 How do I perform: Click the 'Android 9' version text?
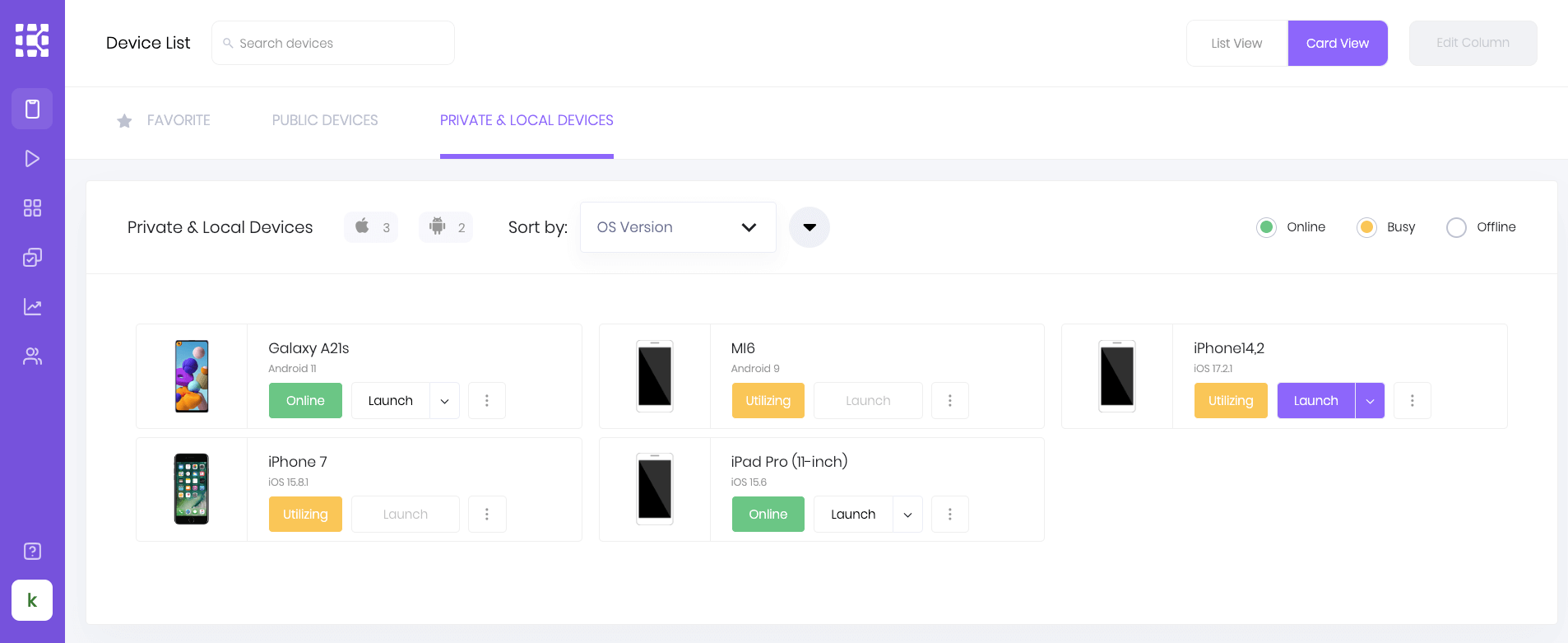(x=755, y=369)
